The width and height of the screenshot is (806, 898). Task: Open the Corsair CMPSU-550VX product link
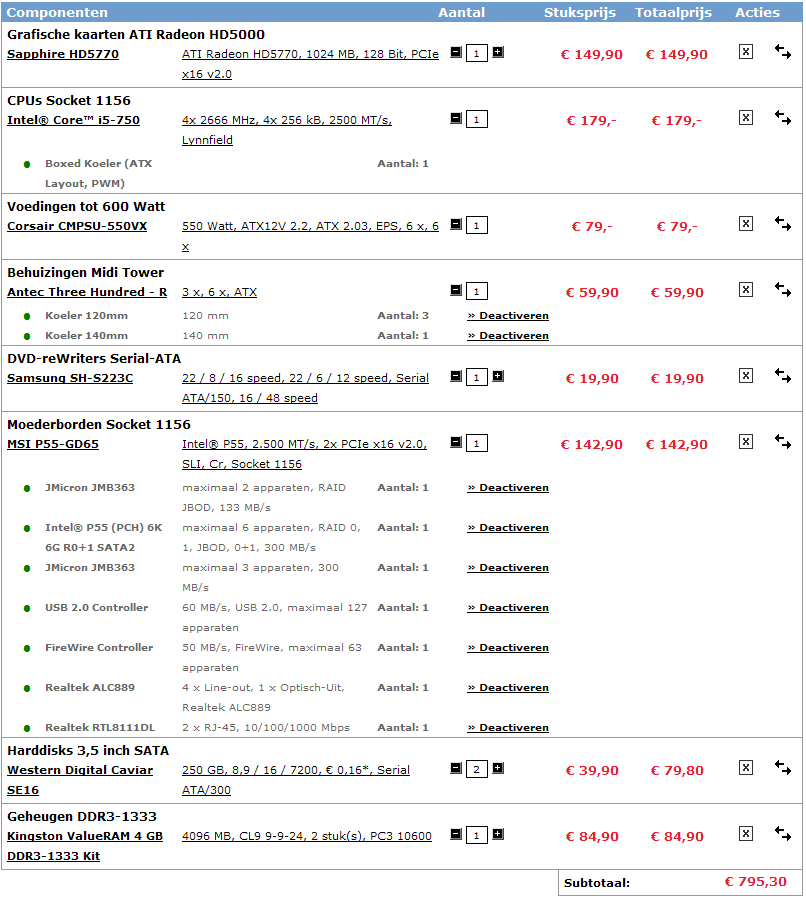(77, 226)
